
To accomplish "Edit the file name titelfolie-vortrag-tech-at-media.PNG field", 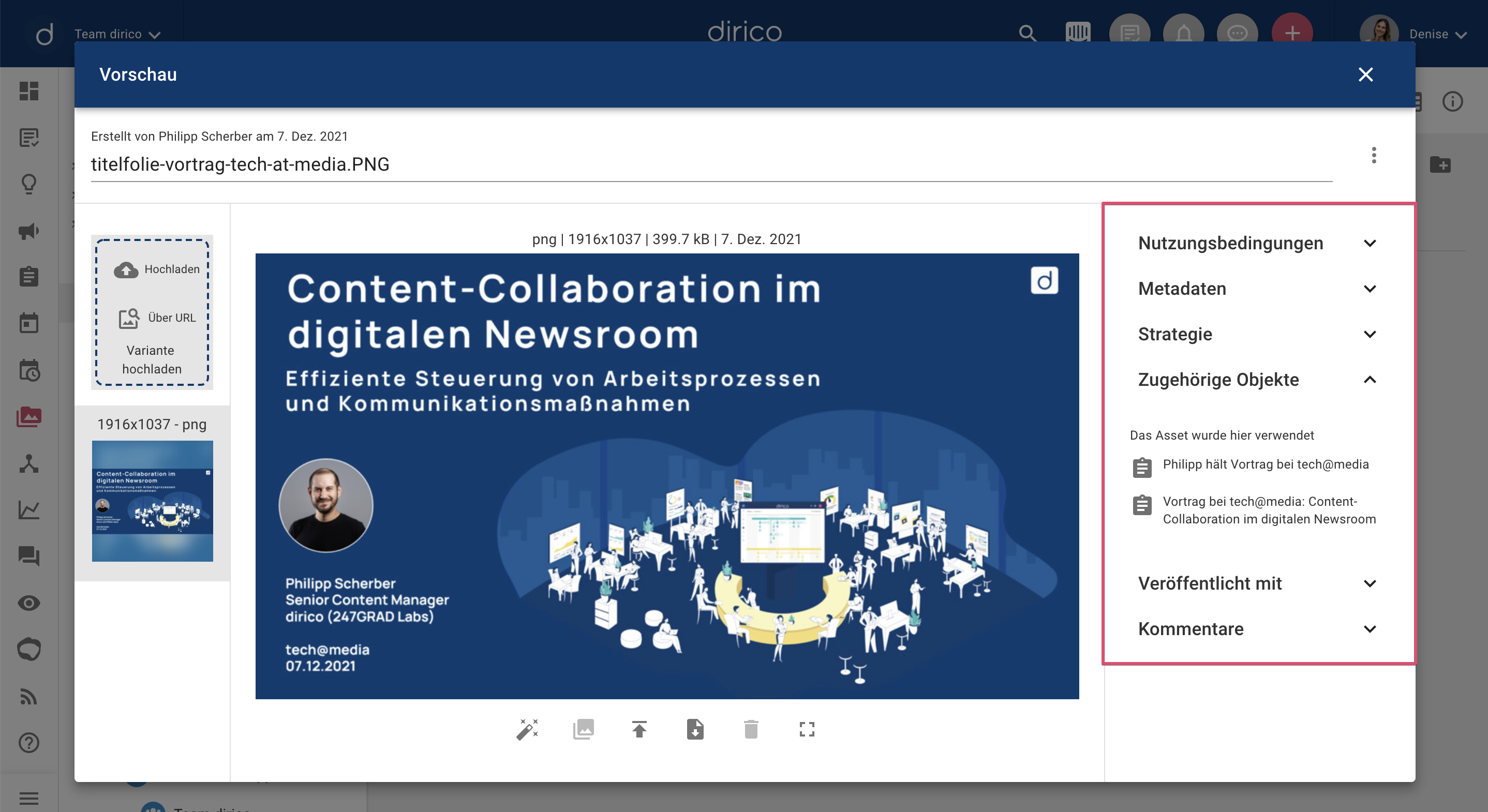I will (x=711, y=164).
